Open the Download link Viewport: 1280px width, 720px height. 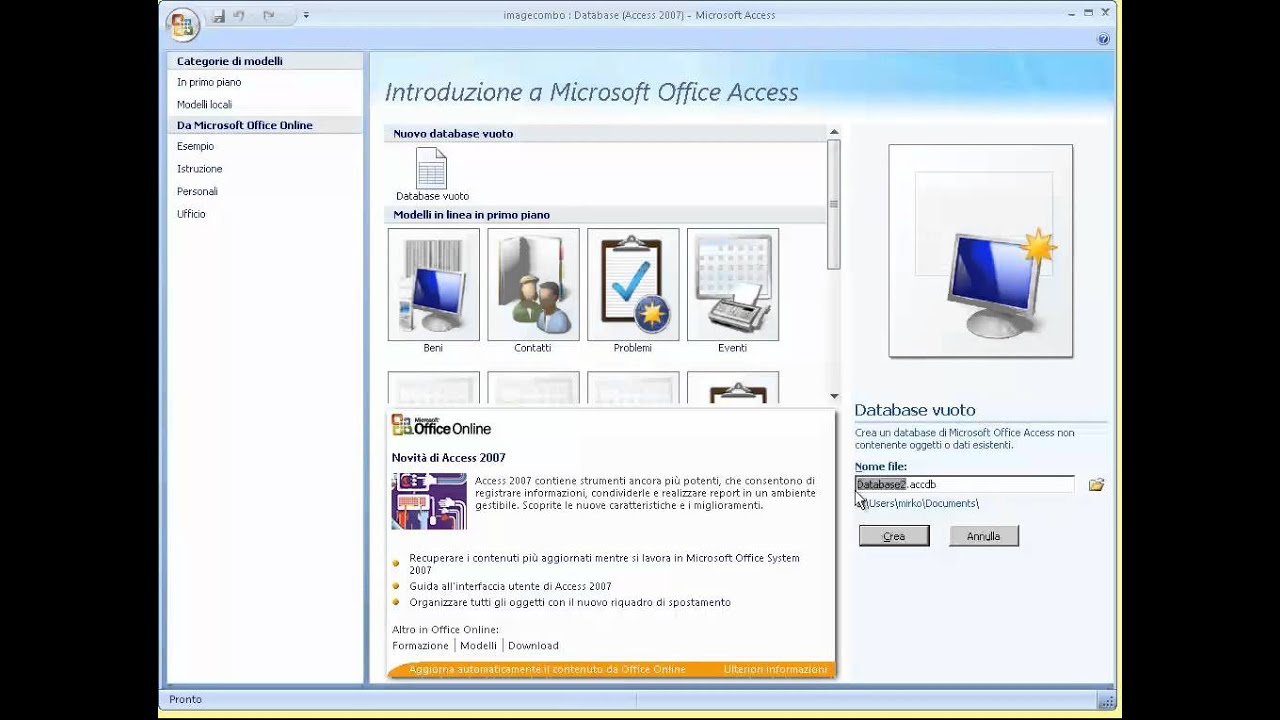point(533,646)
